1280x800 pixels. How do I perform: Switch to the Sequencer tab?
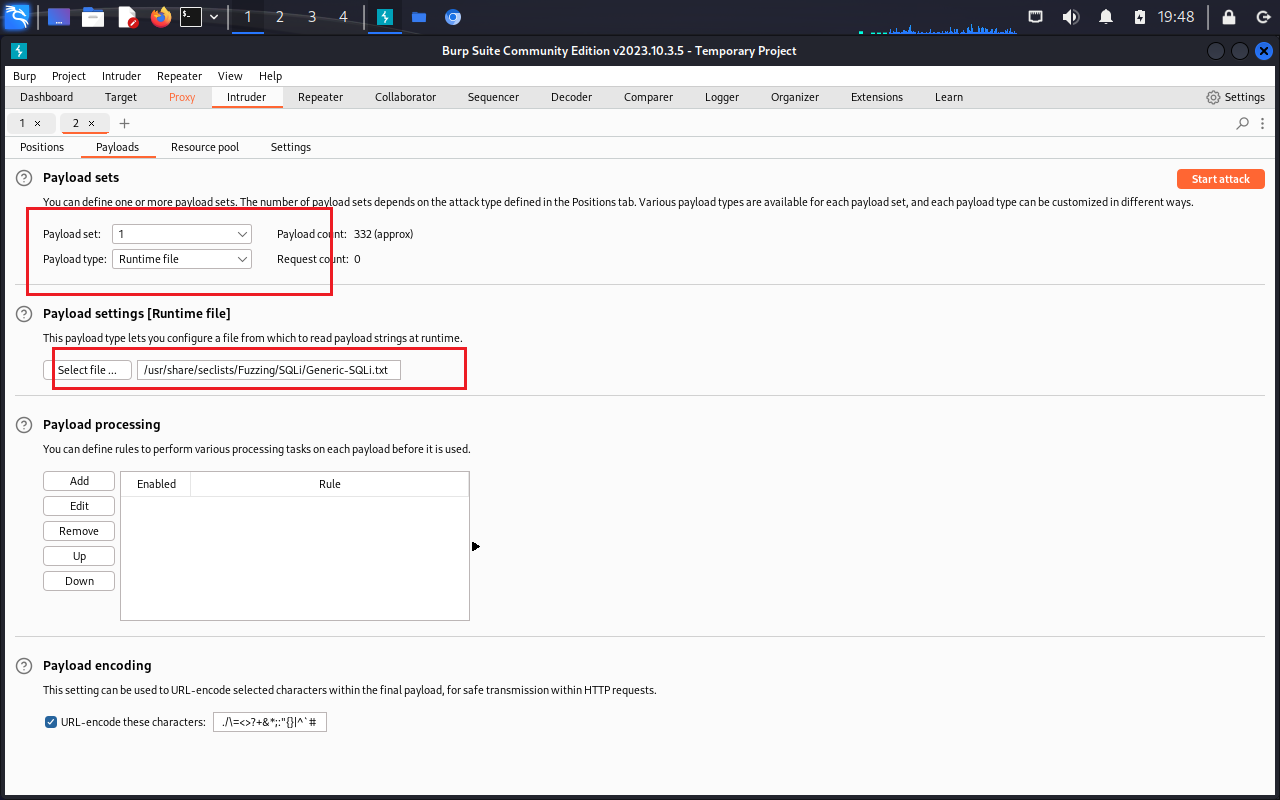[493, 97]
